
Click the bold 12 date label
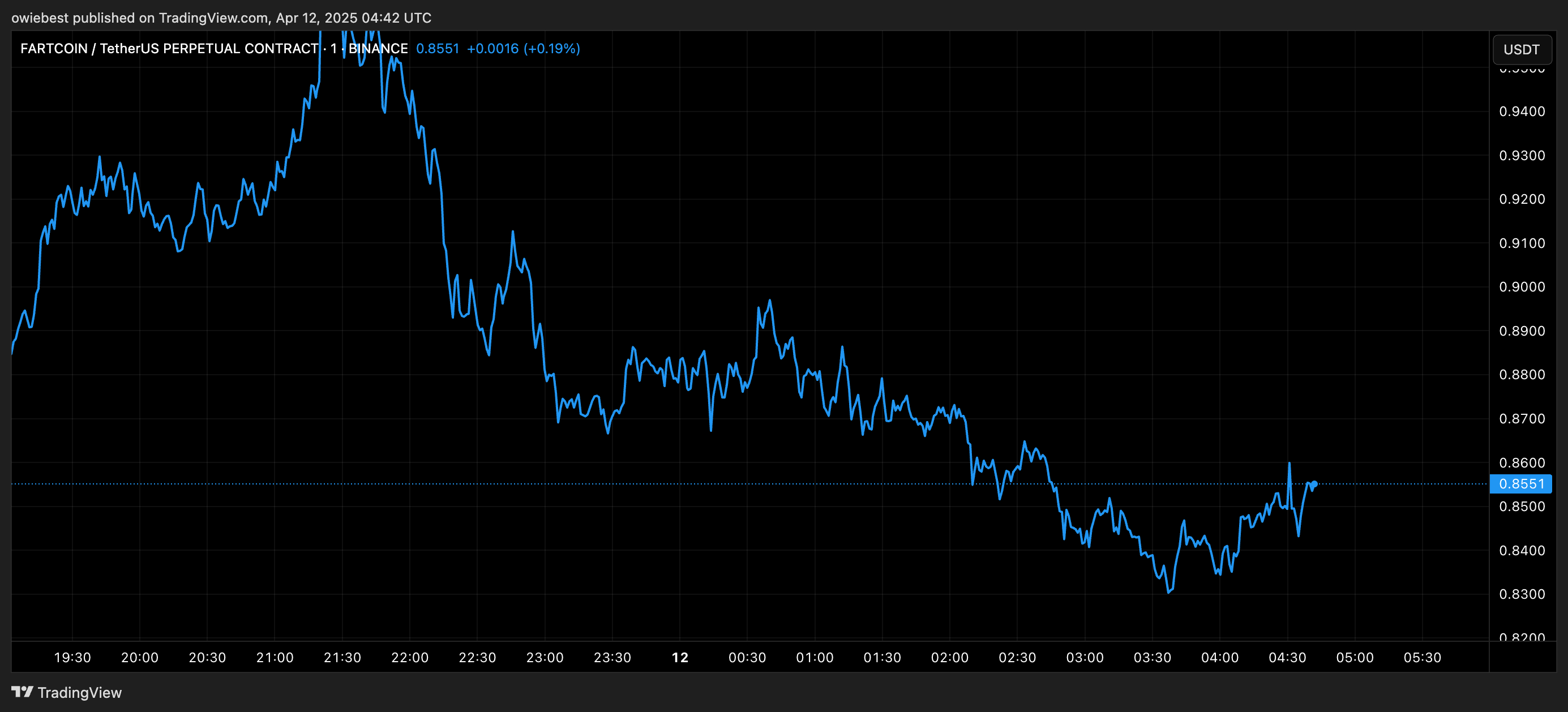680,657
